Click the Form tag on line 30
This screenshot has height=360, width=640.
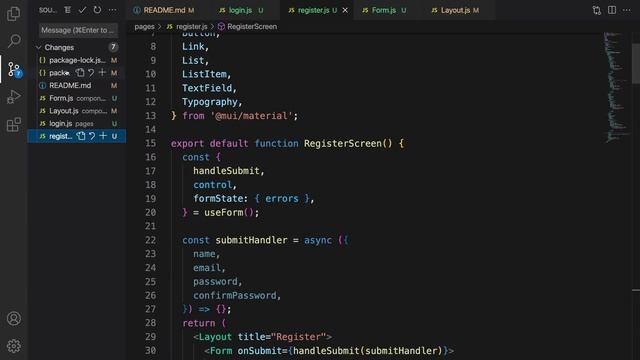(221, 351)
